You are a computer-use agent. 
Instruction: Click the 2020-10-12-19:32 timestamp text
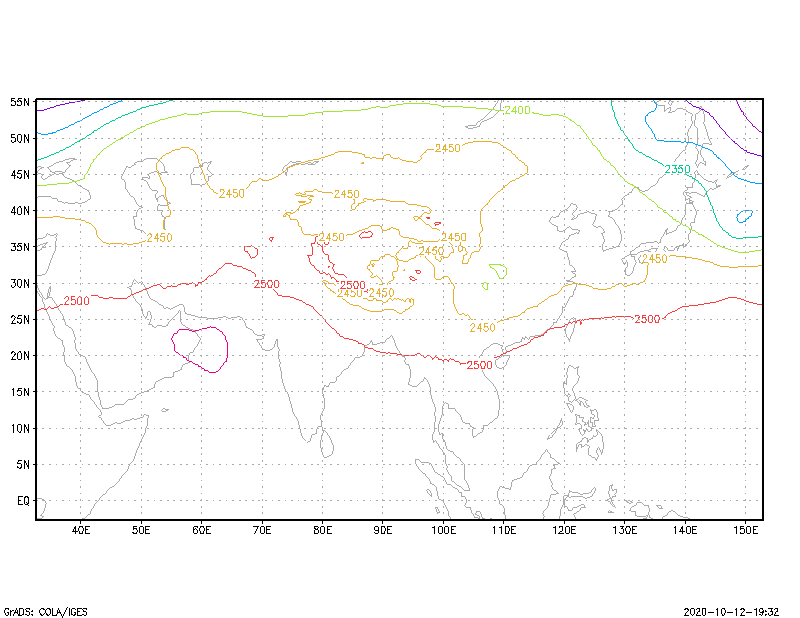pos(731,612)
